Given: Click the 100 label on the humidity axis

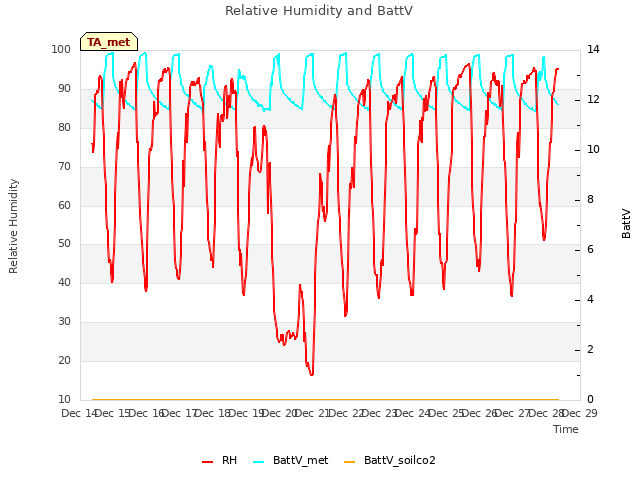Looking at the screenshot, I should coord(61,49).
